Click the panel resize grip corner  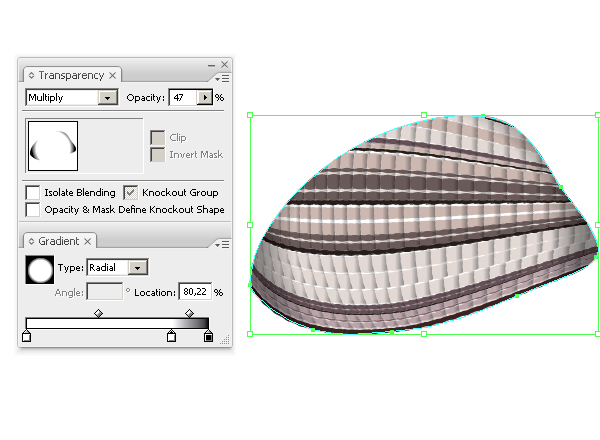coord(225,339)
